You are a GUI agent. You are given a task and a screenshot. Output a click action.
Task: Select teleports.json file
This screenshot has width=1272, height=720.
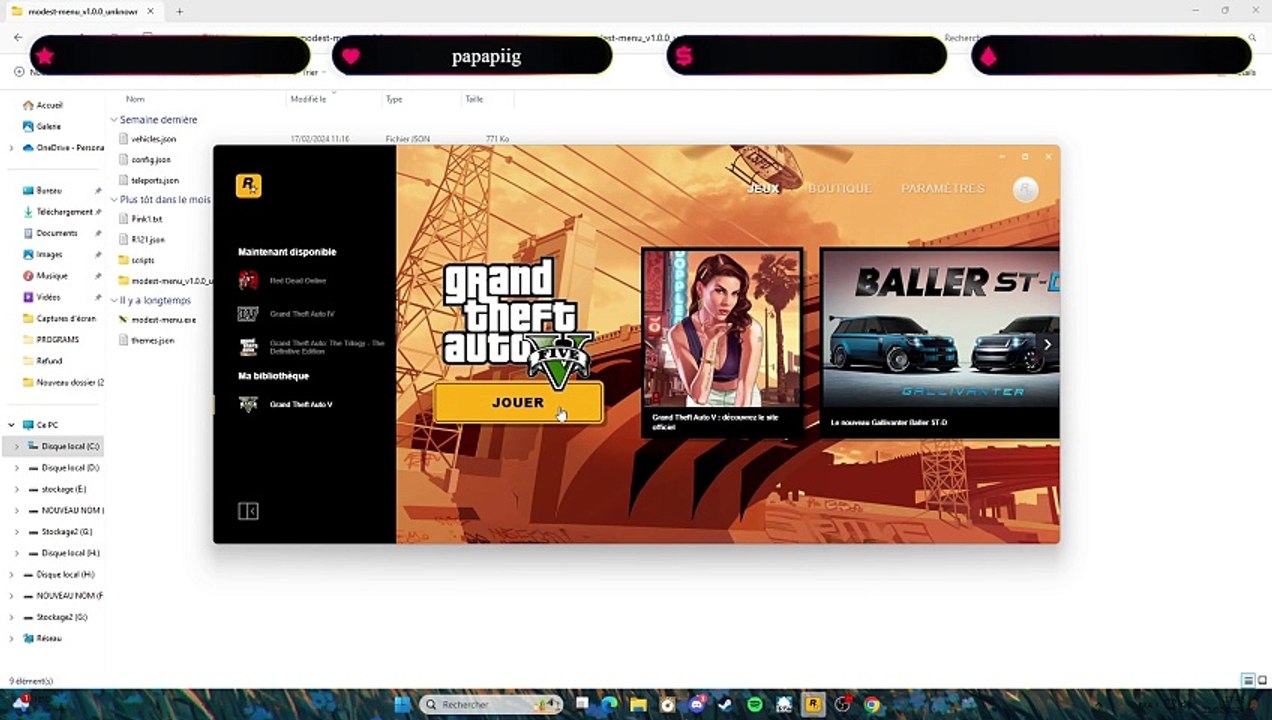[155, 181]
